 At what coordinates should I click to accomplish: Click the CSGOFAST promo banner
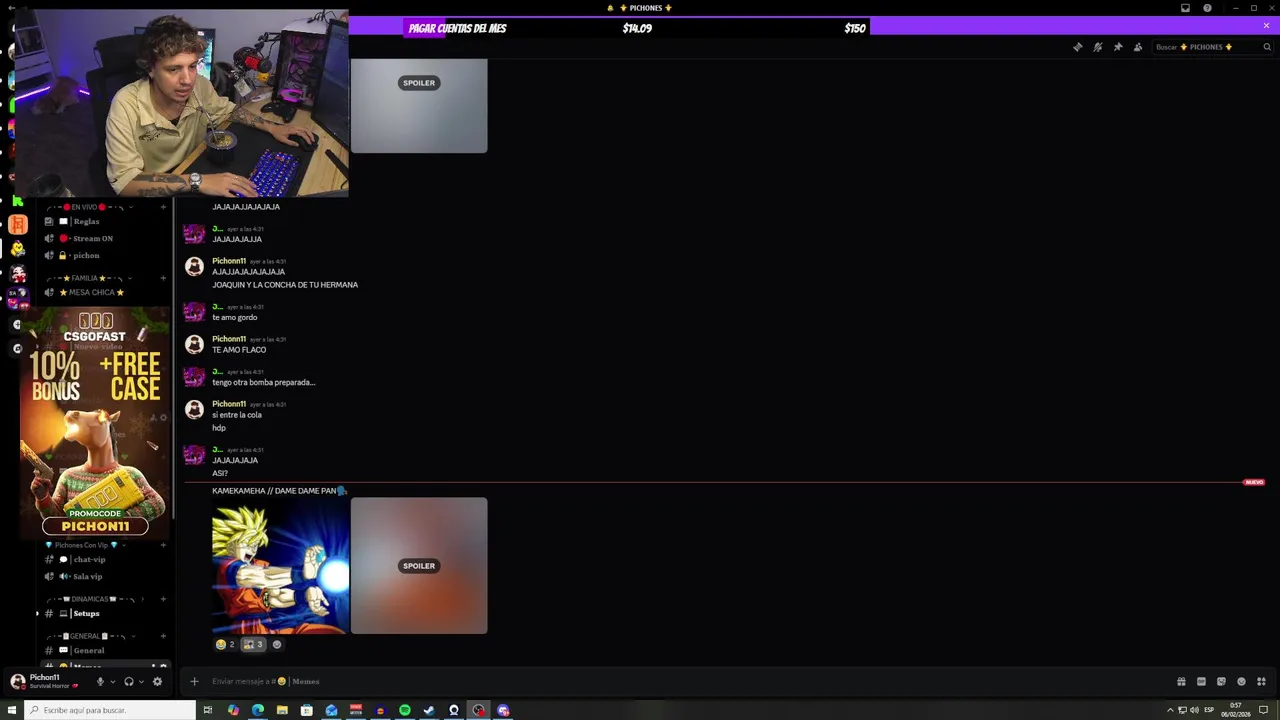[x=95, y=423]
